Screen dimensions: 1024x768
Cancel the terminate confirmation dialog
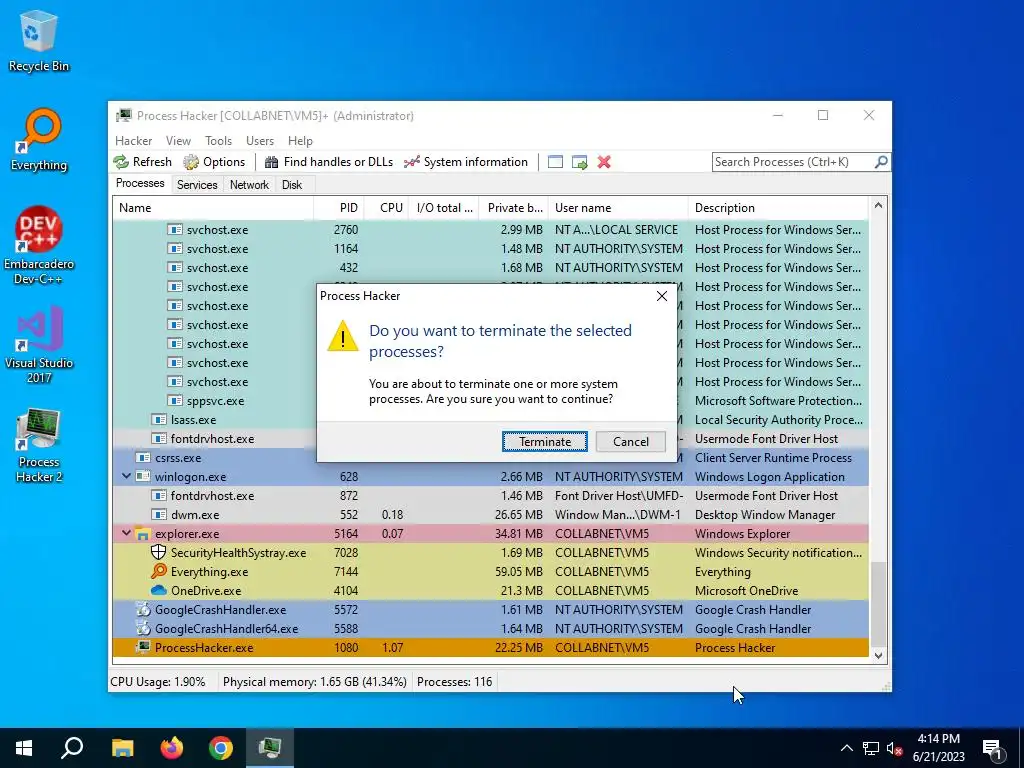tap(630, 441)
